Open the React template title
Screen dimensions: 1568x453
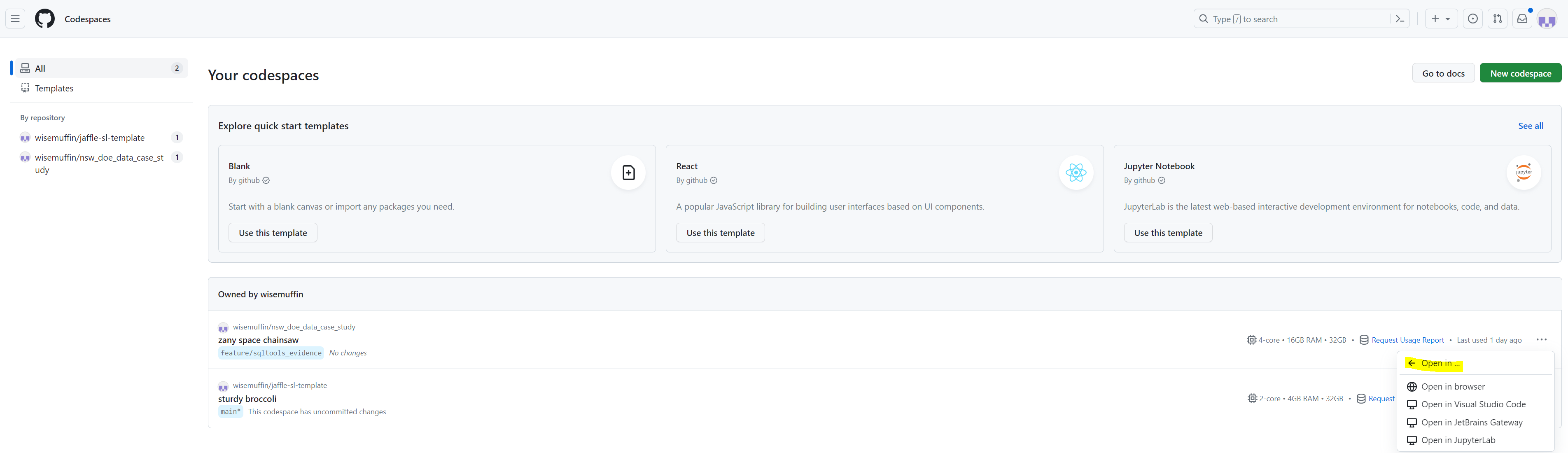[x=686, y=166]
